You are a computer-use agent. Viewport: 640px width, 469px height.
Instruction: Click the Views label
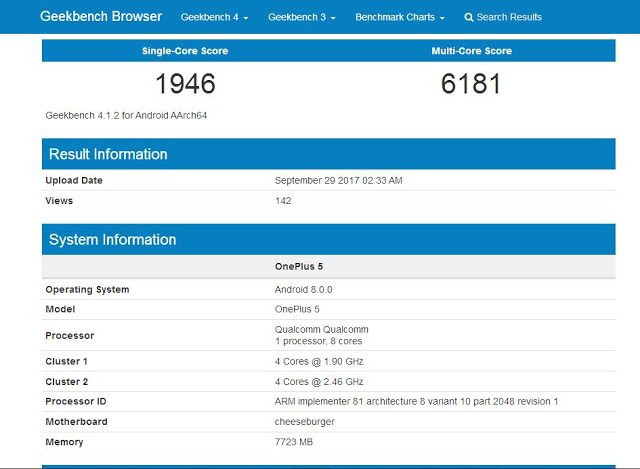click(x=59, y=201)
